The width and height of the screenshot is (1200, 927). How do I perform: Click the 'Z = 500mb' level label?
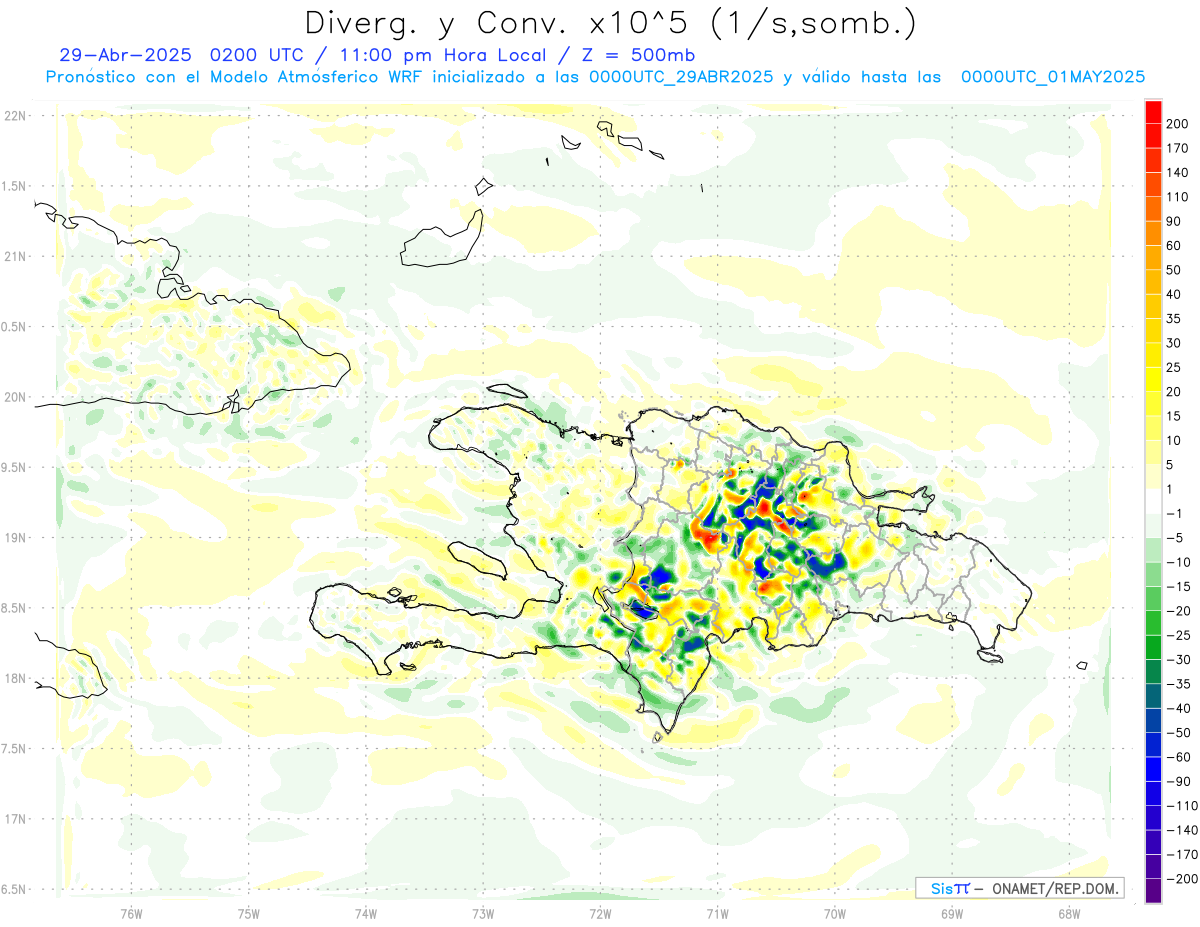click(639, 56)
